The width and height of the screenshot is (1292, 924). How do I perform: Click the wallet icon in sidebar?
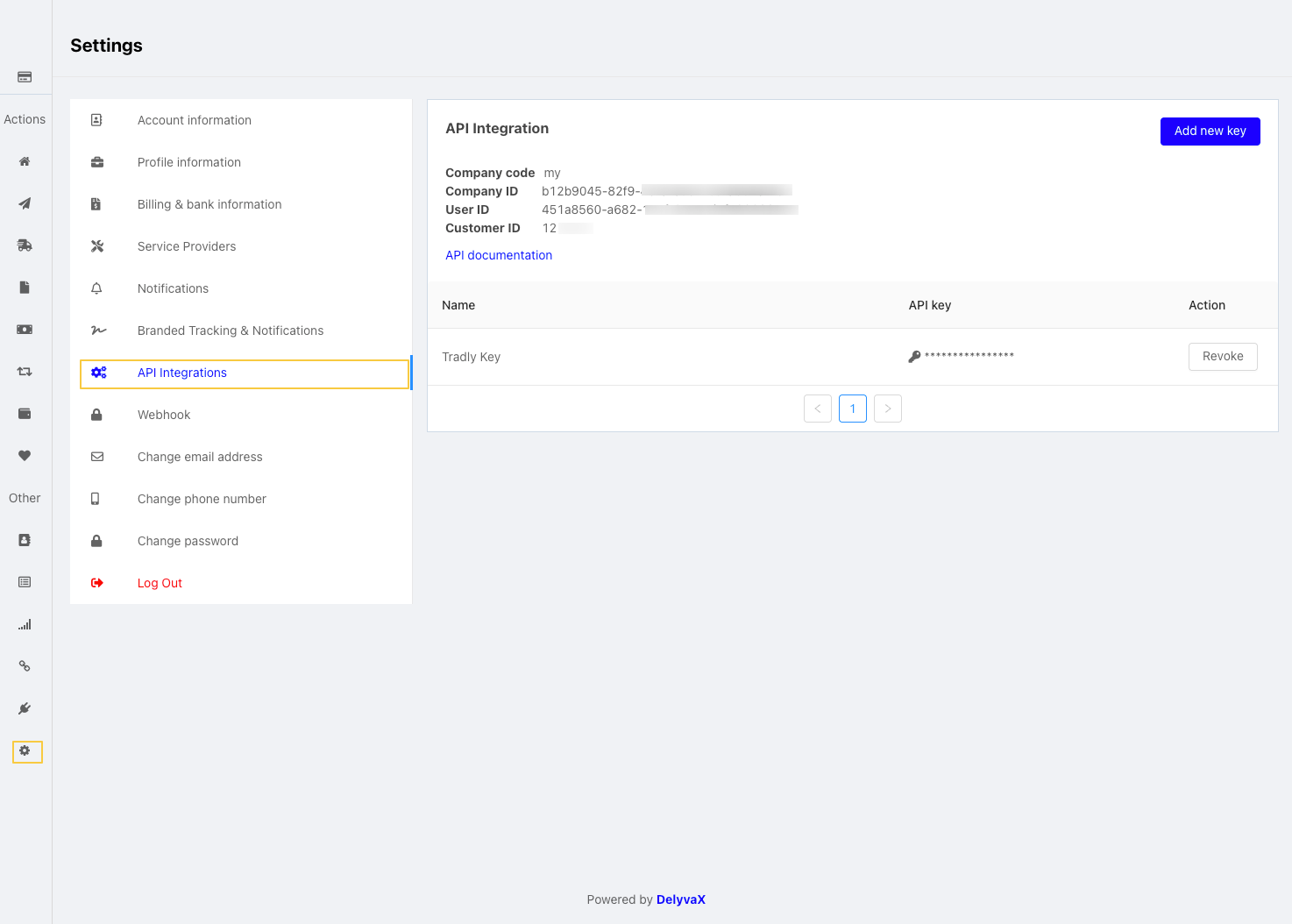pos(25,414)
